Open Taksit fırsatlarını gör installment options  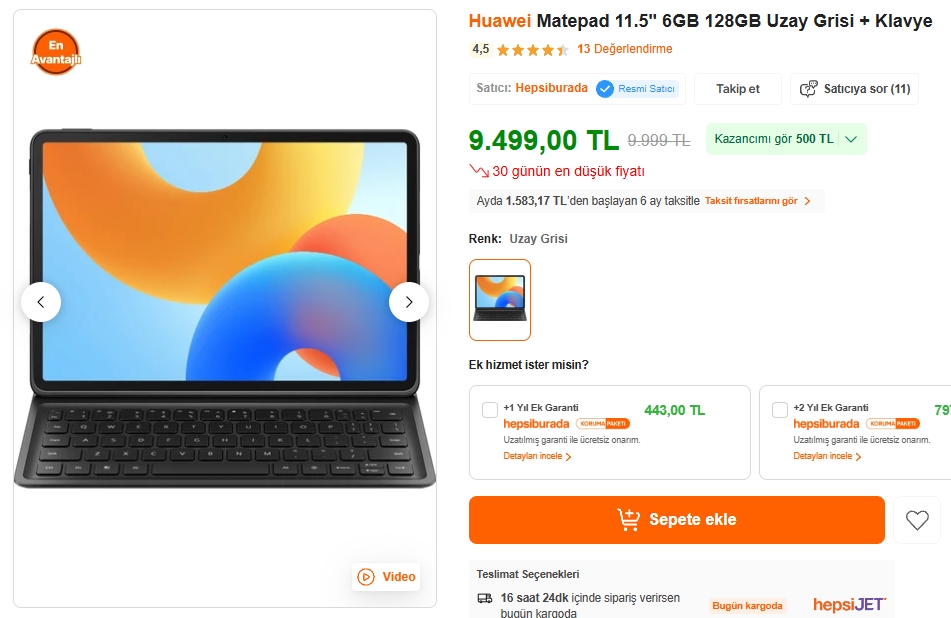(x=758, y=201)
